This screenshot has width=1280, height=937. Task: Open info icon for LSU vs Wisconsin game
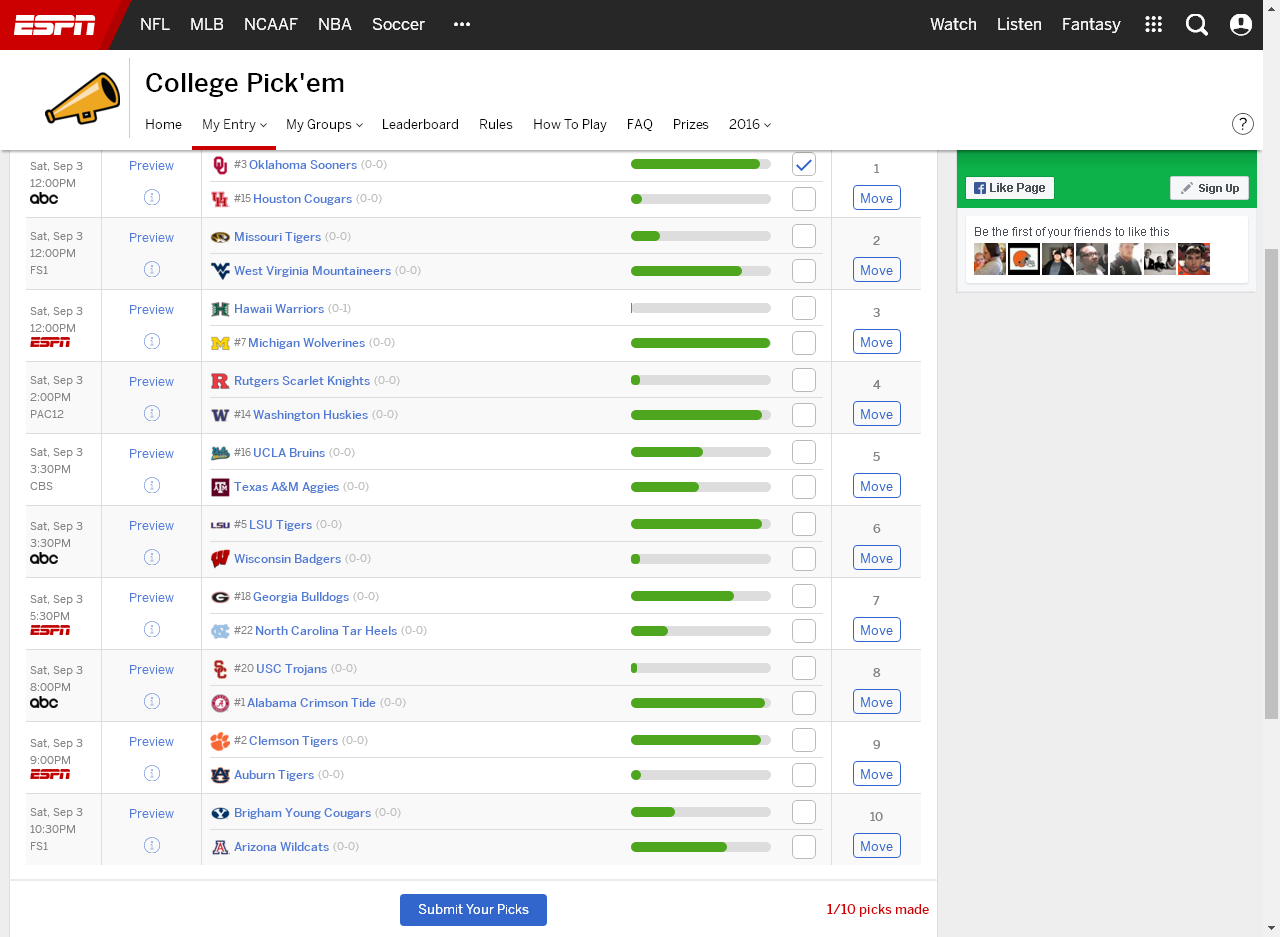[152, 557]
